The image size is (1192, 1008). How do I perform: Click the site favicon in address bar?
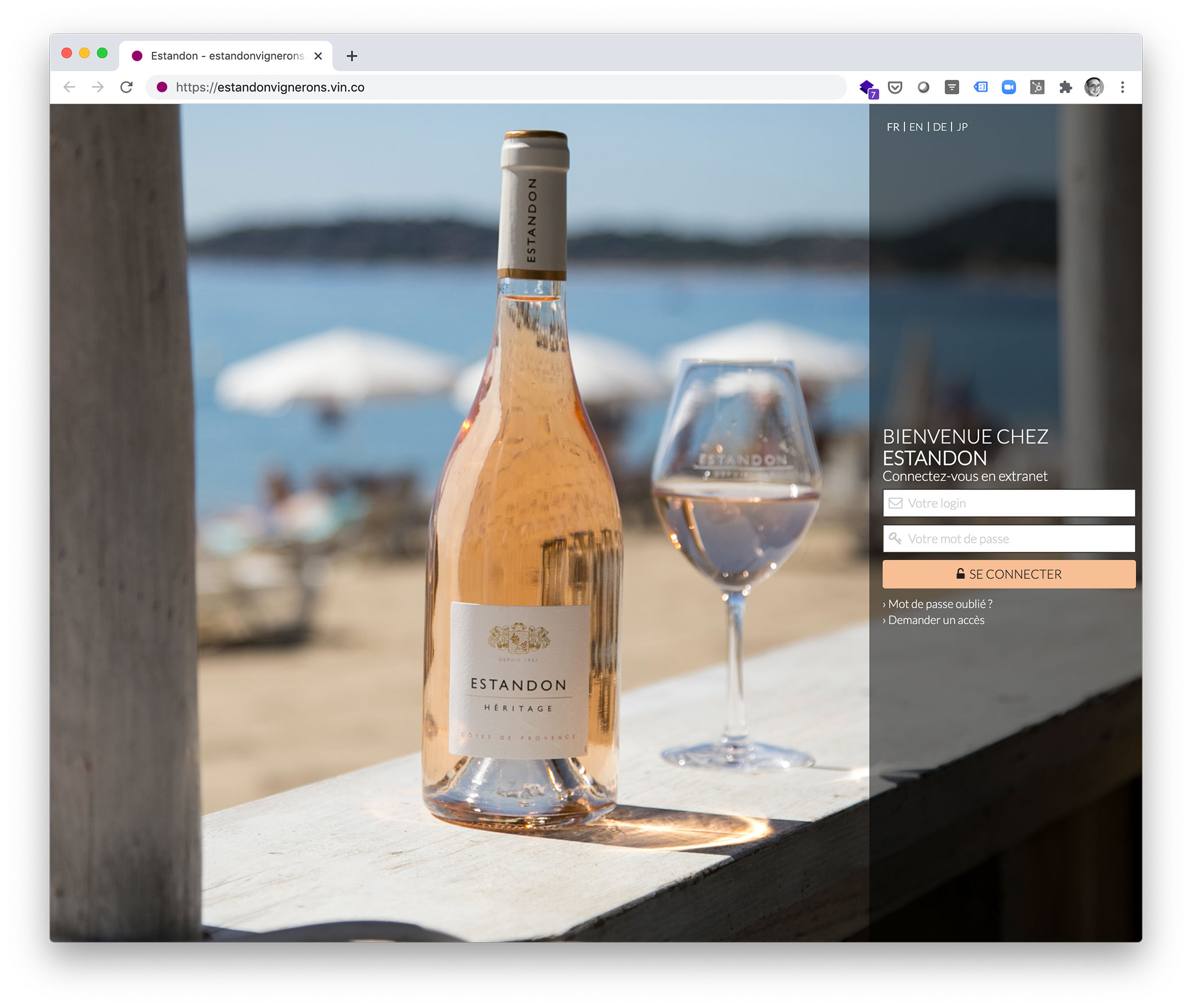point(162,87)
